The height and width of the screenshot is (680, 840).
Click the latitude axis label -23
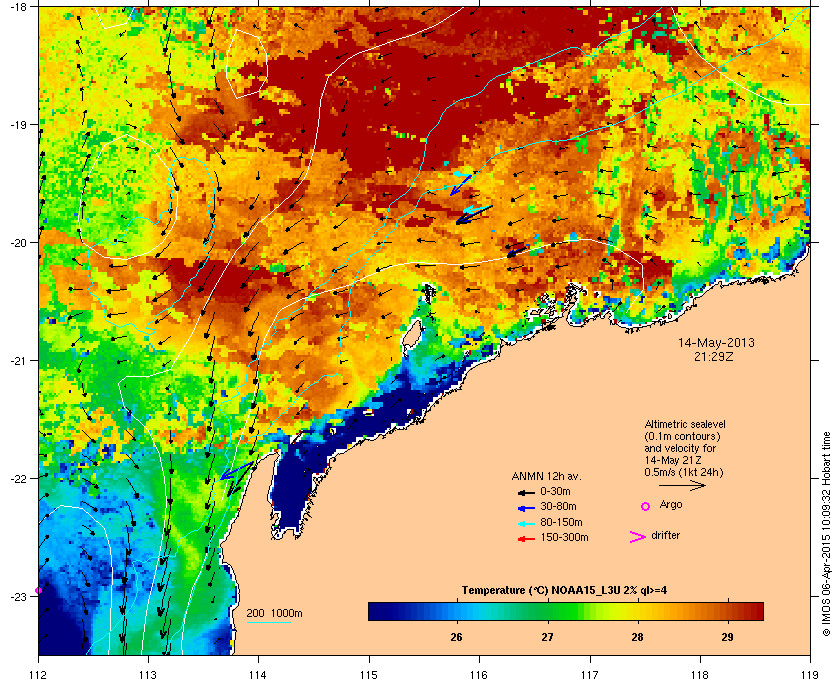click(x=18, y=596)
